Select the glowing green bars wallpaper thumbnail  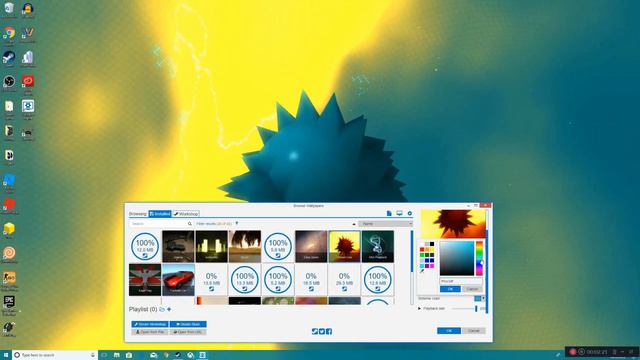click(211, 246)
